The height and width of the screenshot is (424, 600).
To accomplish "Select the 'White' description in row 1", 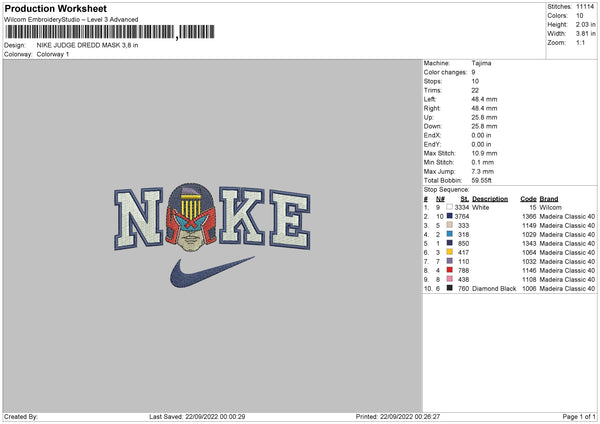I will 480,207.
